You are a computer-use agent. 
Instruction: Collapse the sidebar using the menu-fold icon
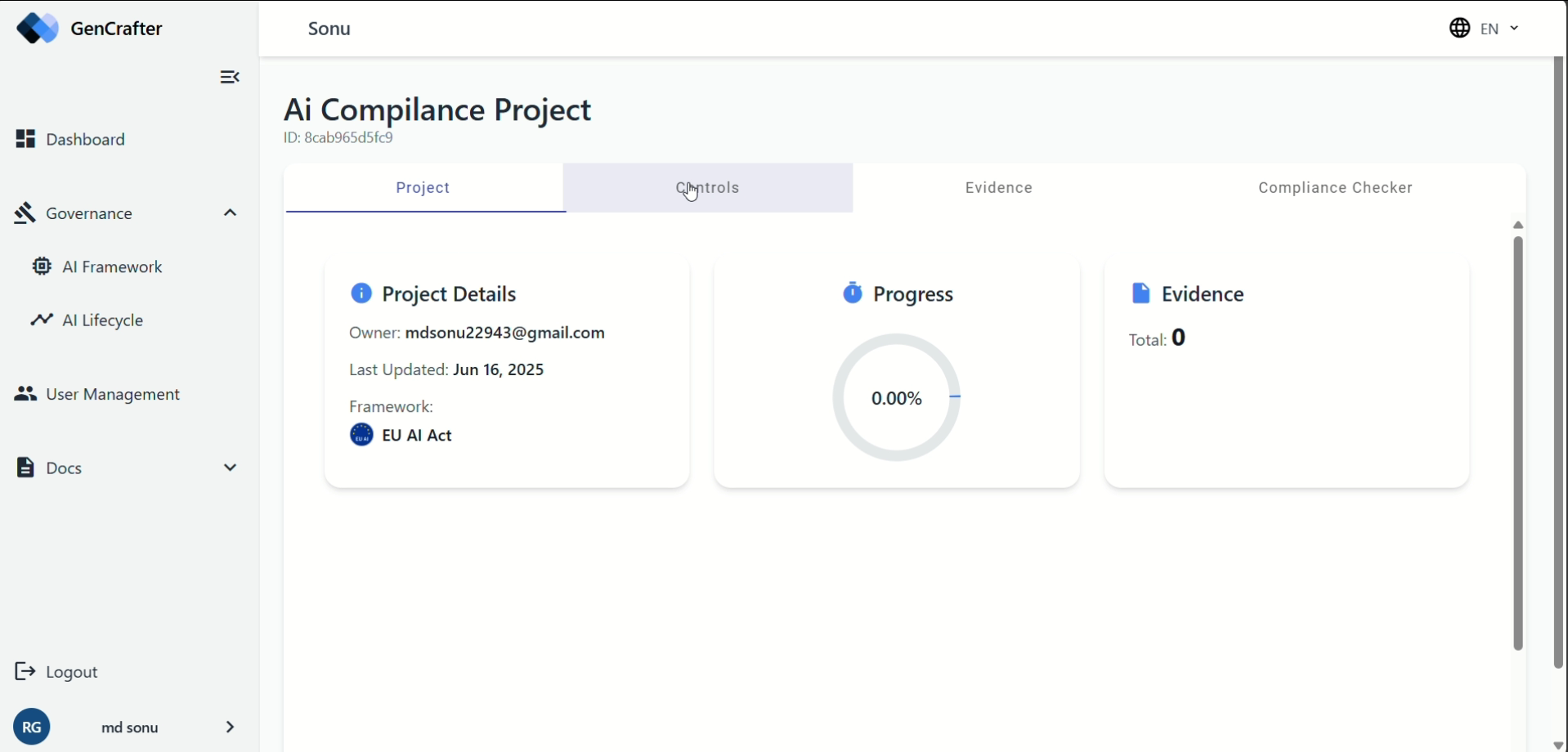(x=230, y=77)
